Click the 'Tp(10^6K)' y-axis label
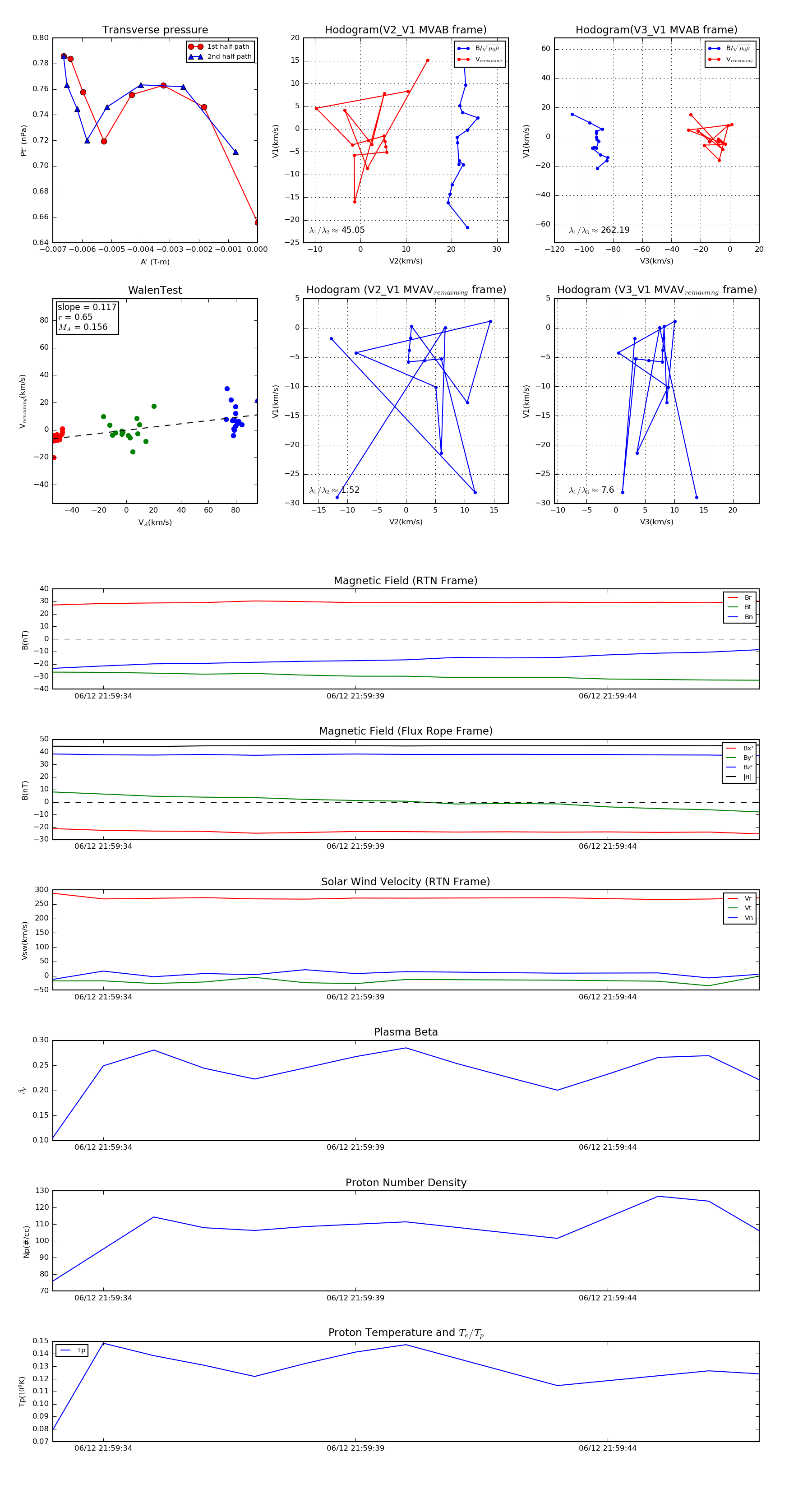The image size is (812, 1489). click(23, 1392)
